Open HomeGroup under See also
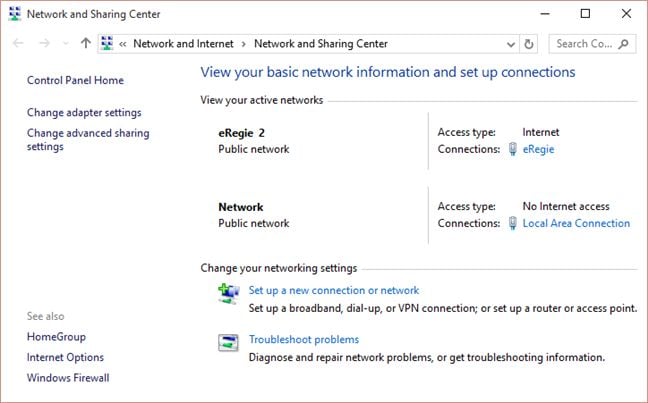The width and height of the screenshot is (648, 403). [56, 337]
